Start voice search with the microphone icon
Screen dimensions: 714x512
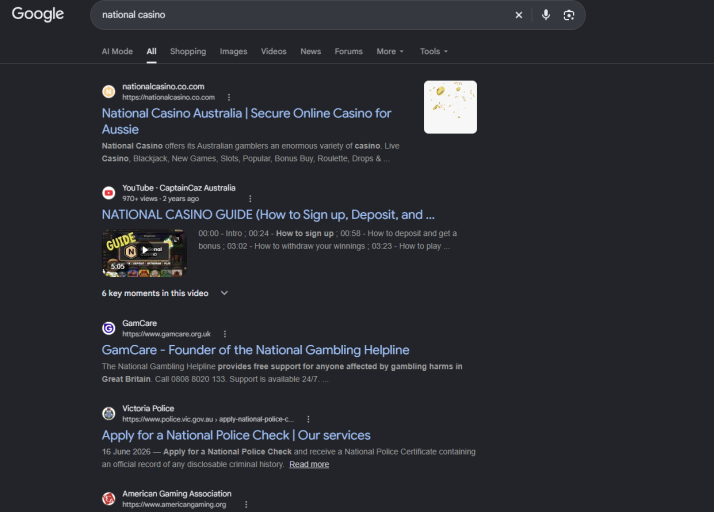pos(546,15)
